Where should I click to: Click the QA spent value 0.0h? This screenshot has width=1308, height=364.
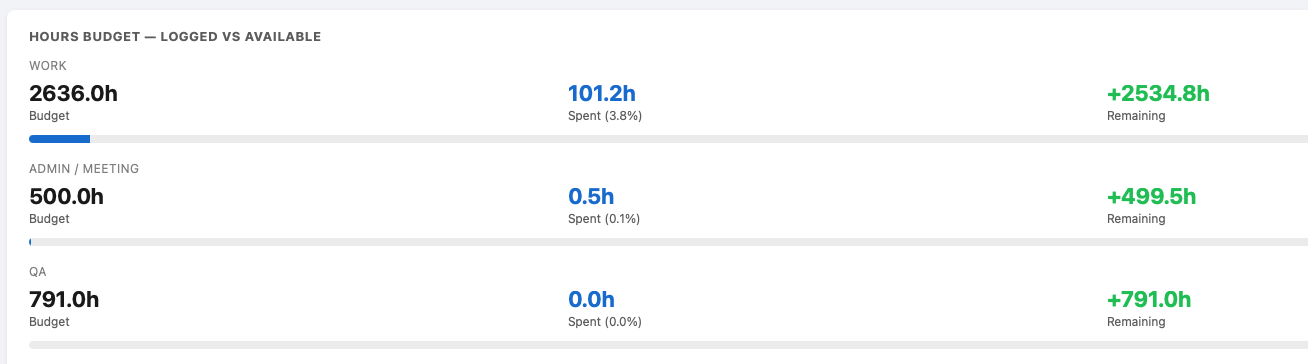(x=591, y=300)
